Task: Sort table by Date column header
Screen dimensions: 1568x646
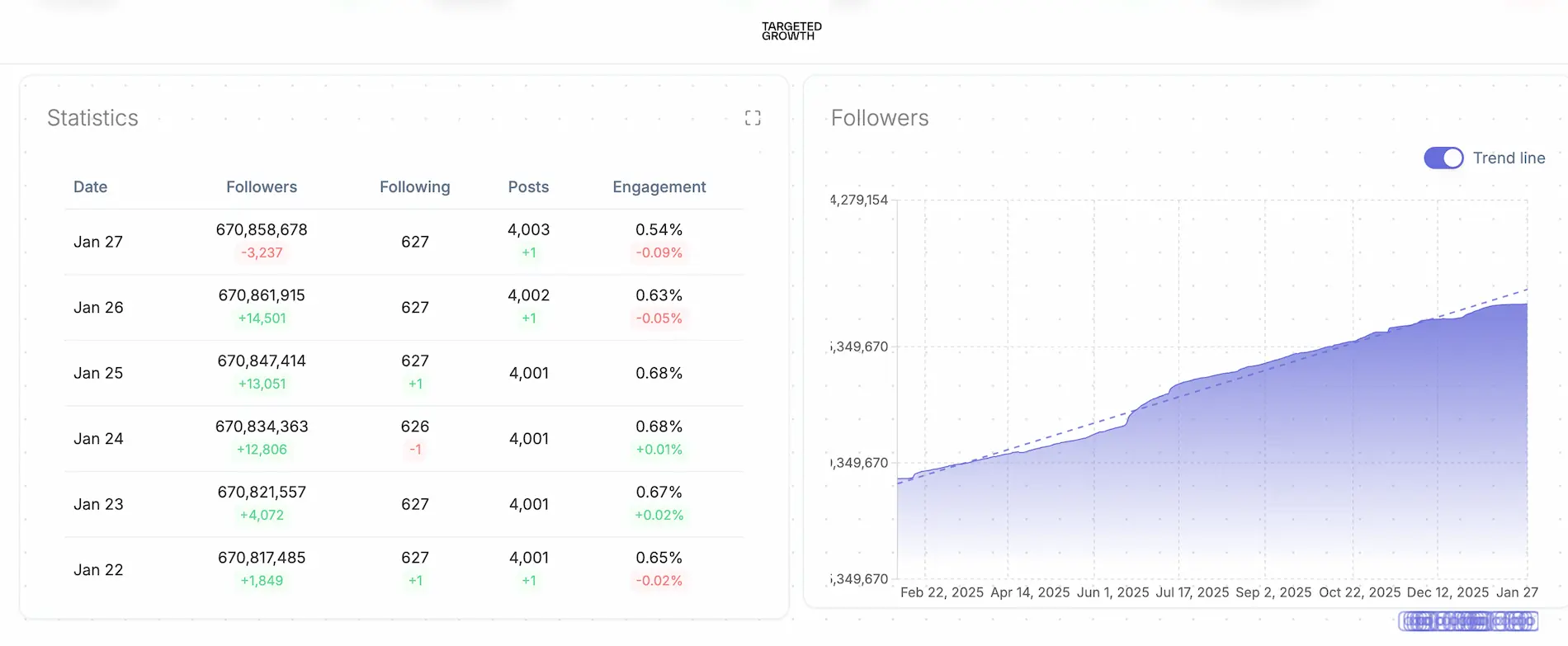Action: coord(90,187)
